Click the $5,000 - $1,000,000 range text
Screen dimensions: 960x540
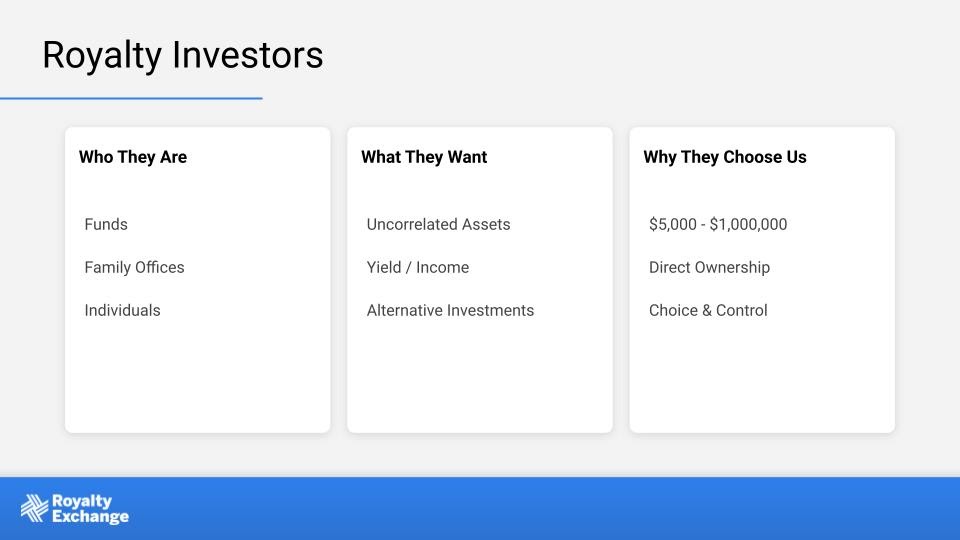click(718, 224)
